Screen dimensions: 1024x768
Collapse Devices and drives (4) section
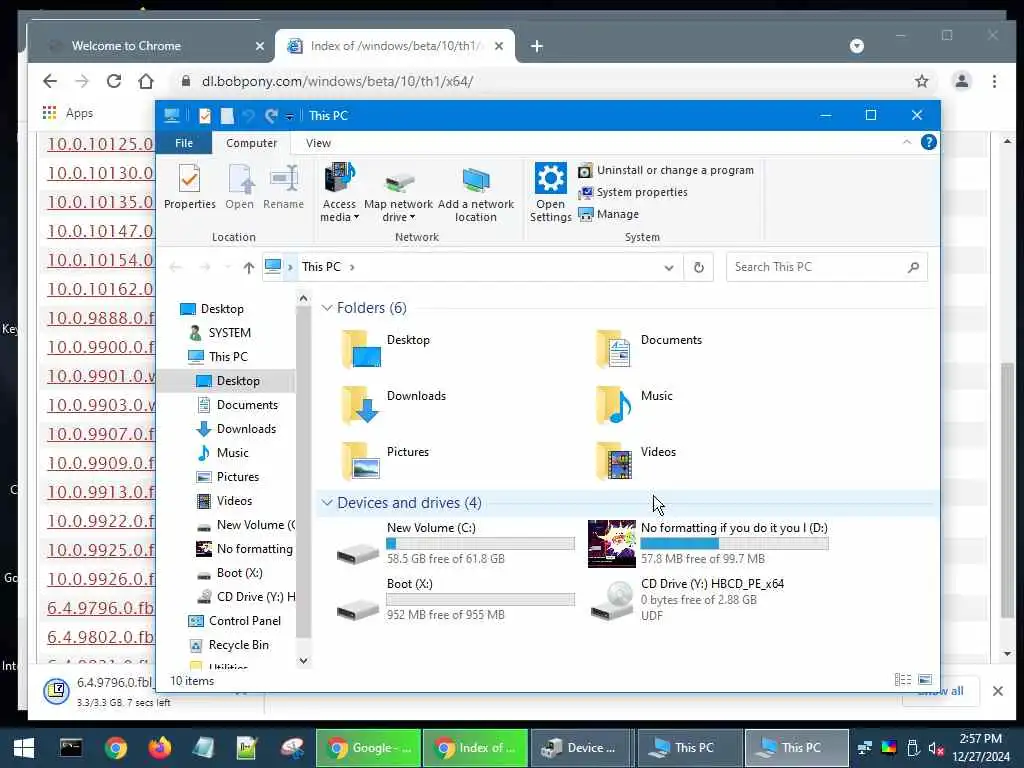pos(327,503)
